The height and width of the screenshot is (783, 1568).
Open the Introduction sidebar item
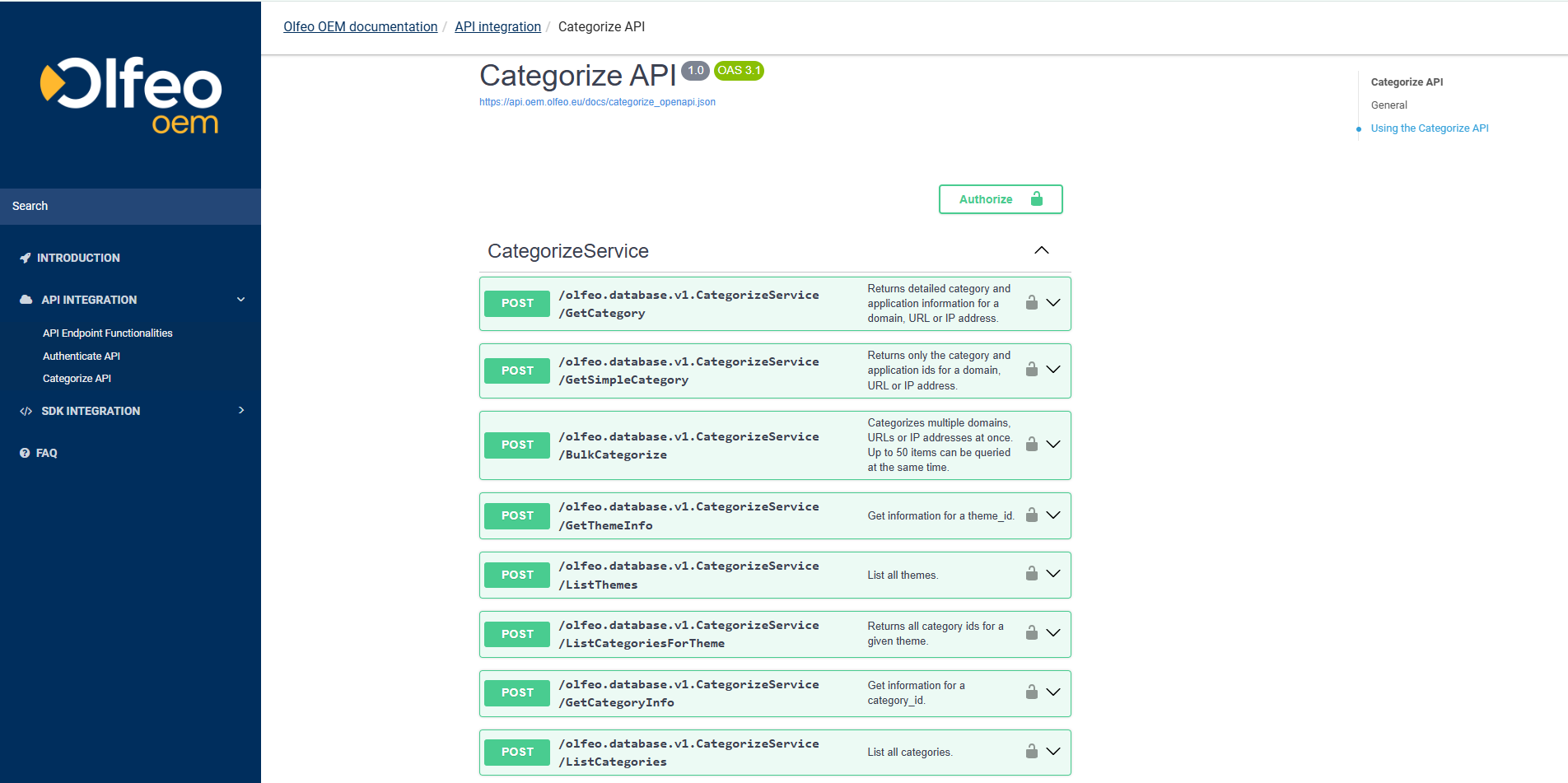[78, 258]
